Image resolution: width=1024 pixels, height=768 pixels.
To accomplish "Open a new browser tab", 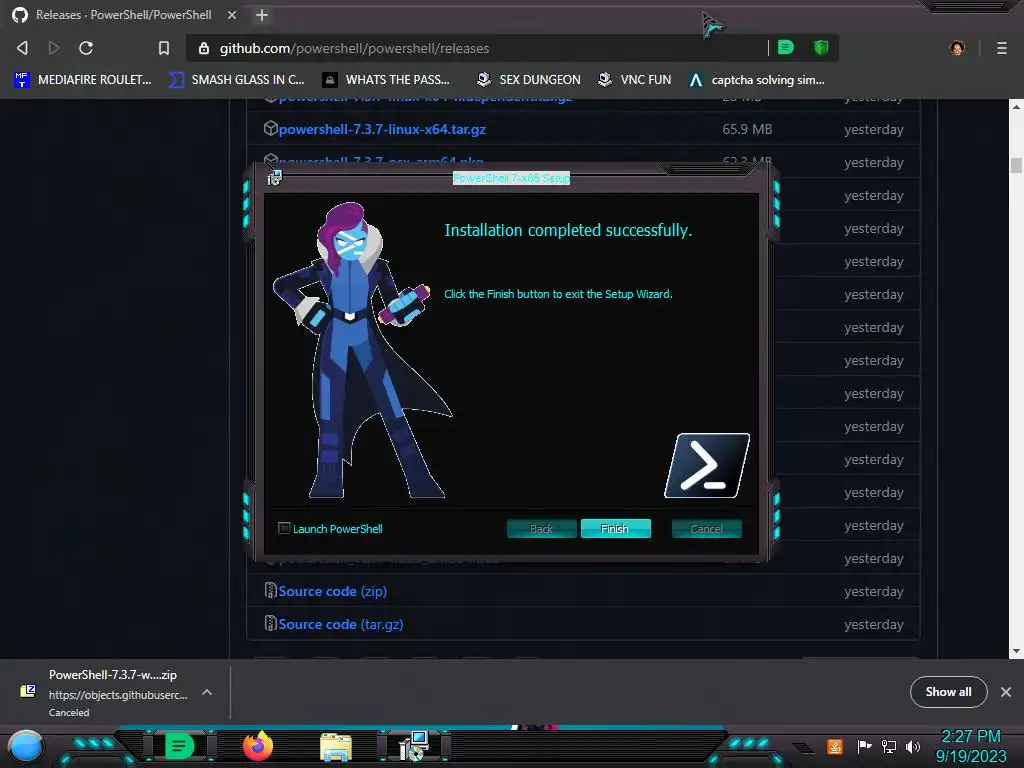I will 262,15.
